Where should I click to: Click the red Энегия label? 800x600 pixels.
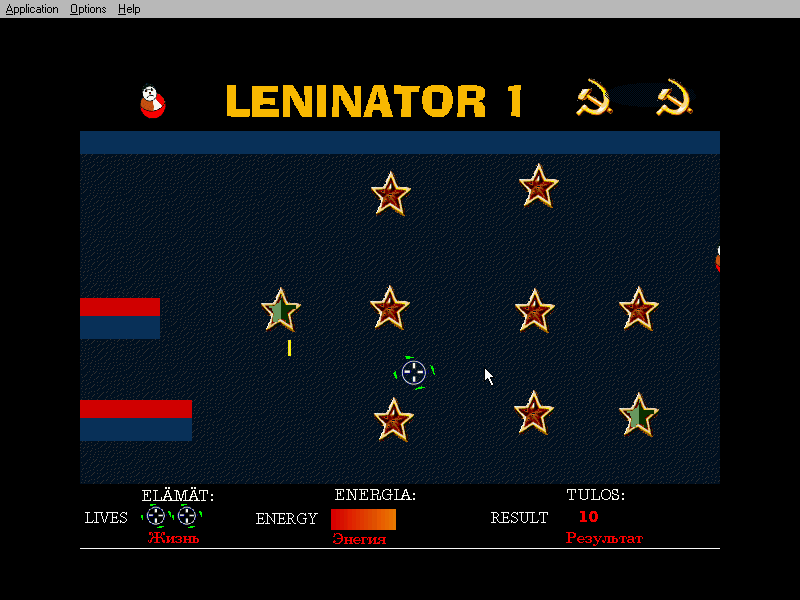tap(359, 539)
